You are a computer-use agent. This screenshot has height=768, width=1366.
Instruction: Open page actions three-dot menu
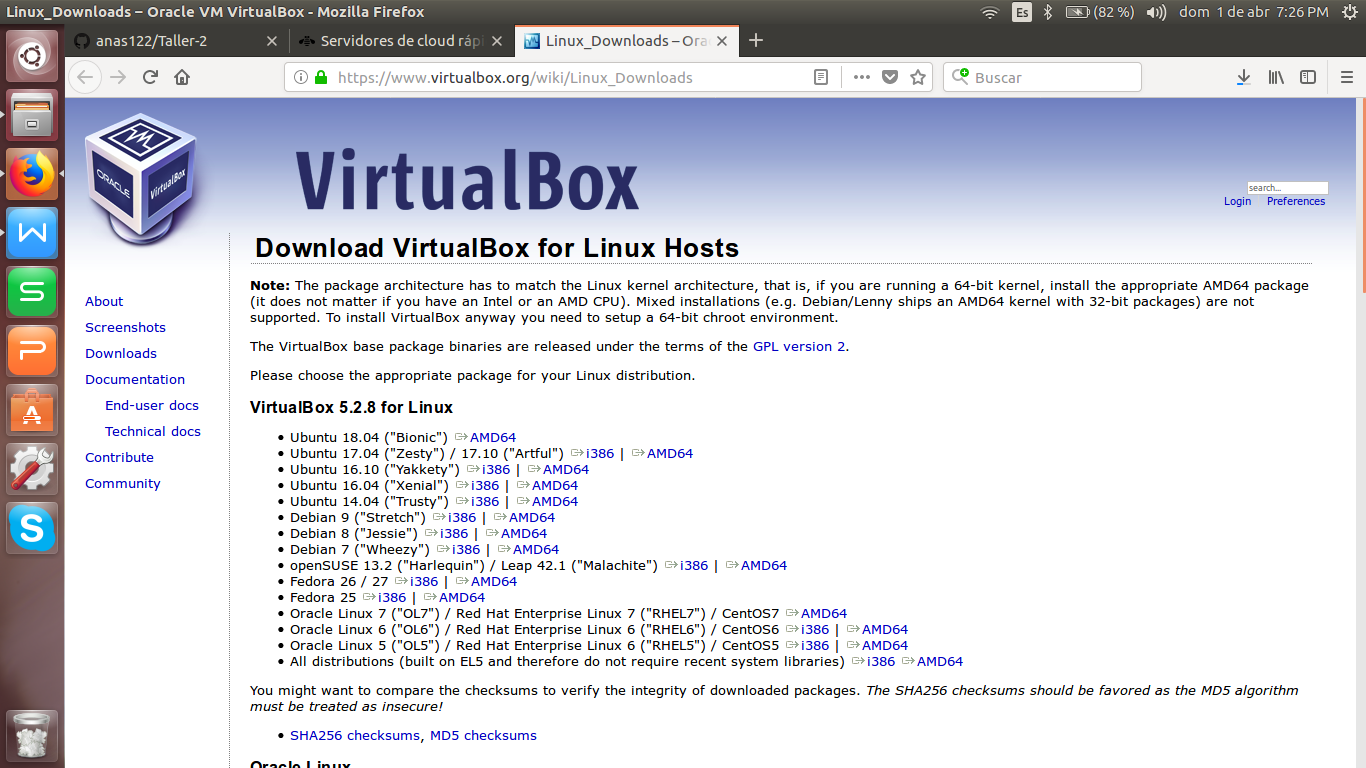[x=861, y=77]
